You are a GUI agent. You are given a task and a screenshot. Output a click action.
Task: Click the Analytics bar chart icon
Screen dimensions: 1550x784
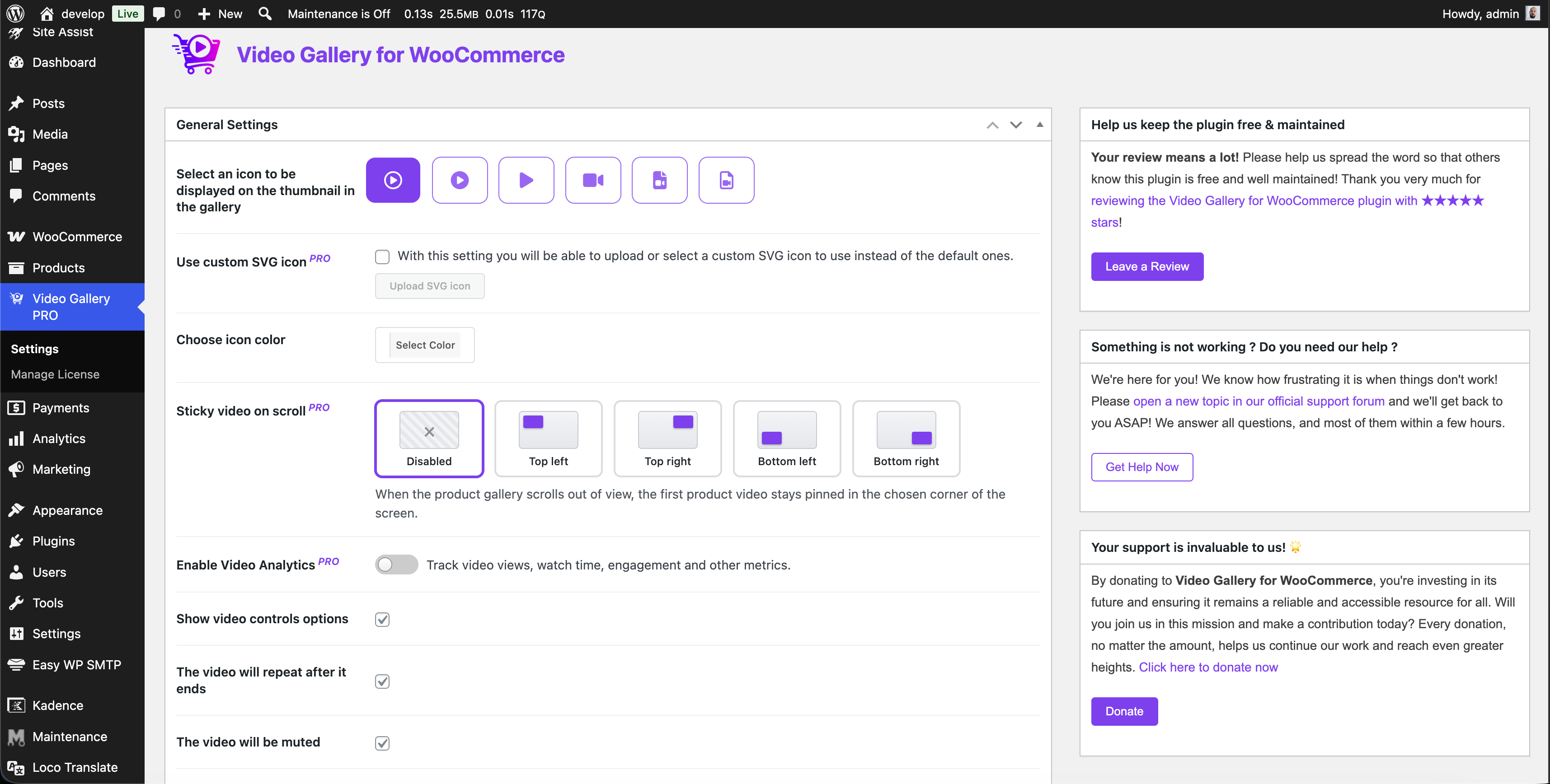(x=17, y=439)
